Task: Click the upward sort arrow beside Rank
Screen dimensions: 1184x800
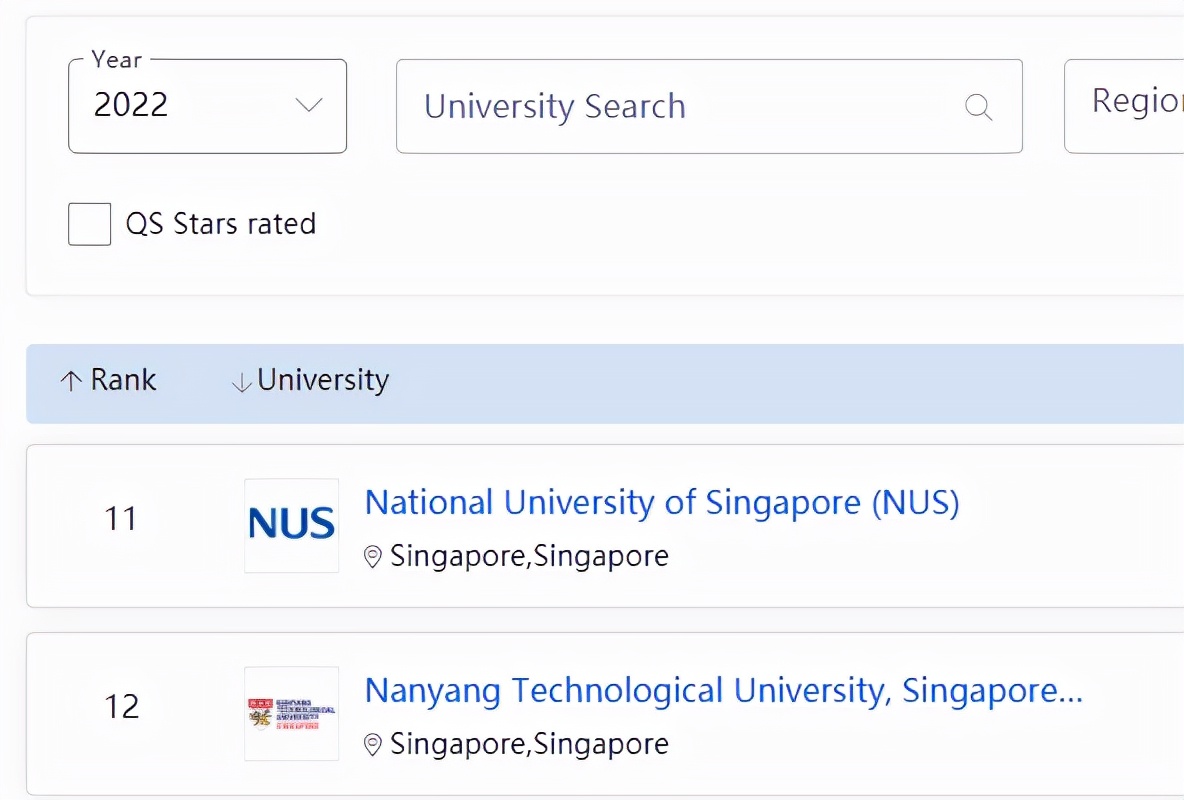Action: (69, 380)
